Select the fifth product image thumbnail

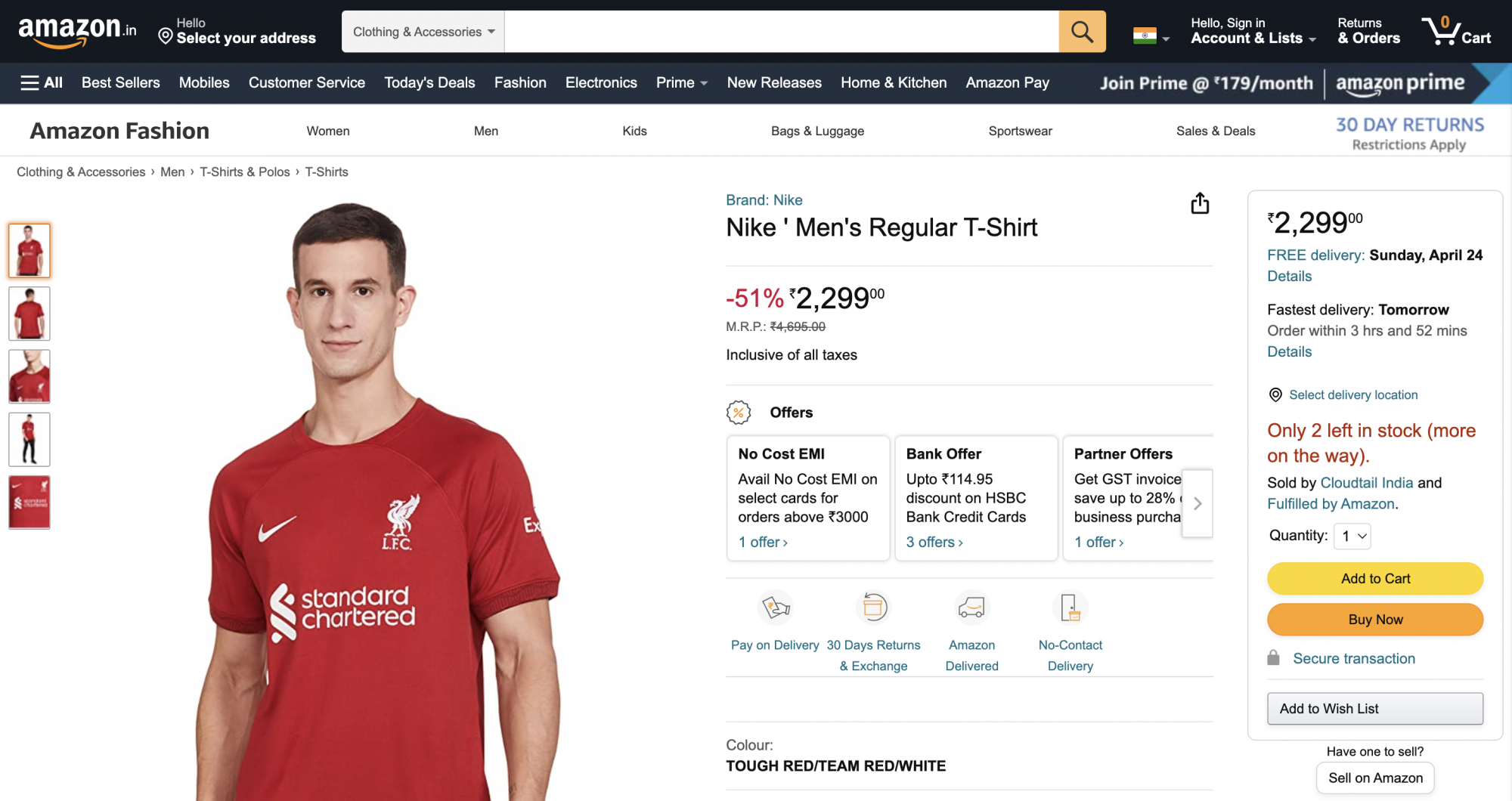29,503
